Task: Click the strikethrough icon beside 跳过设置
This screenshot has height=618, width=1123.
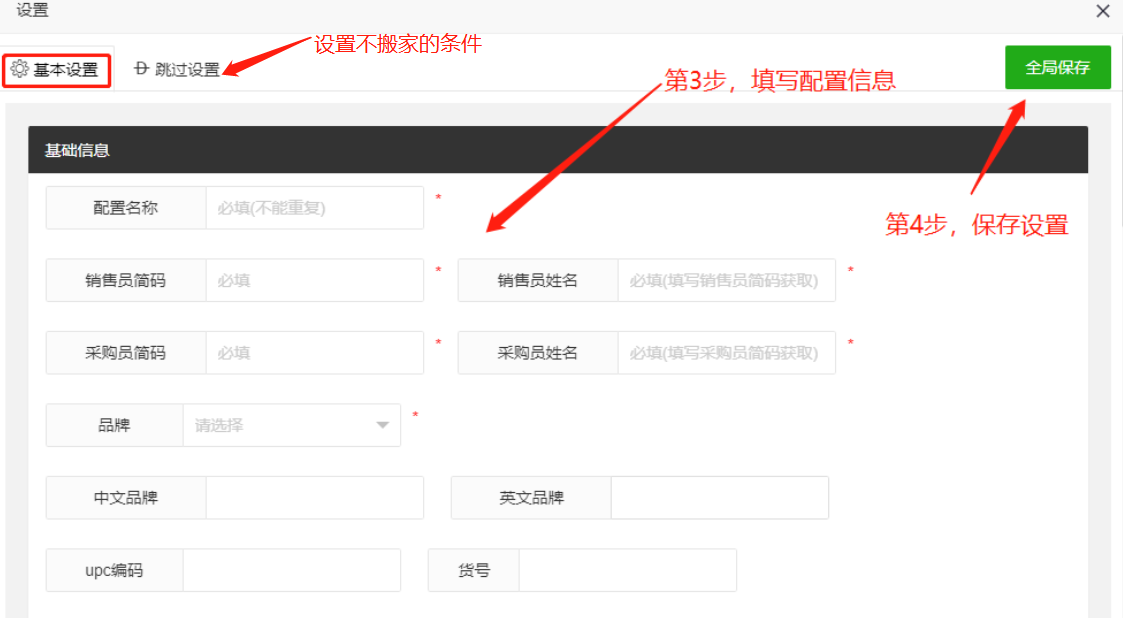Action: pos(141,68)
